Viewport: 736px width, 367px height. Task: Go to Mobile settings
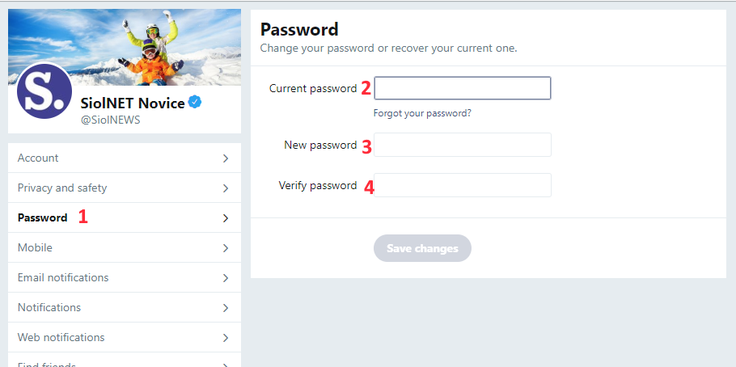[124, 248]
